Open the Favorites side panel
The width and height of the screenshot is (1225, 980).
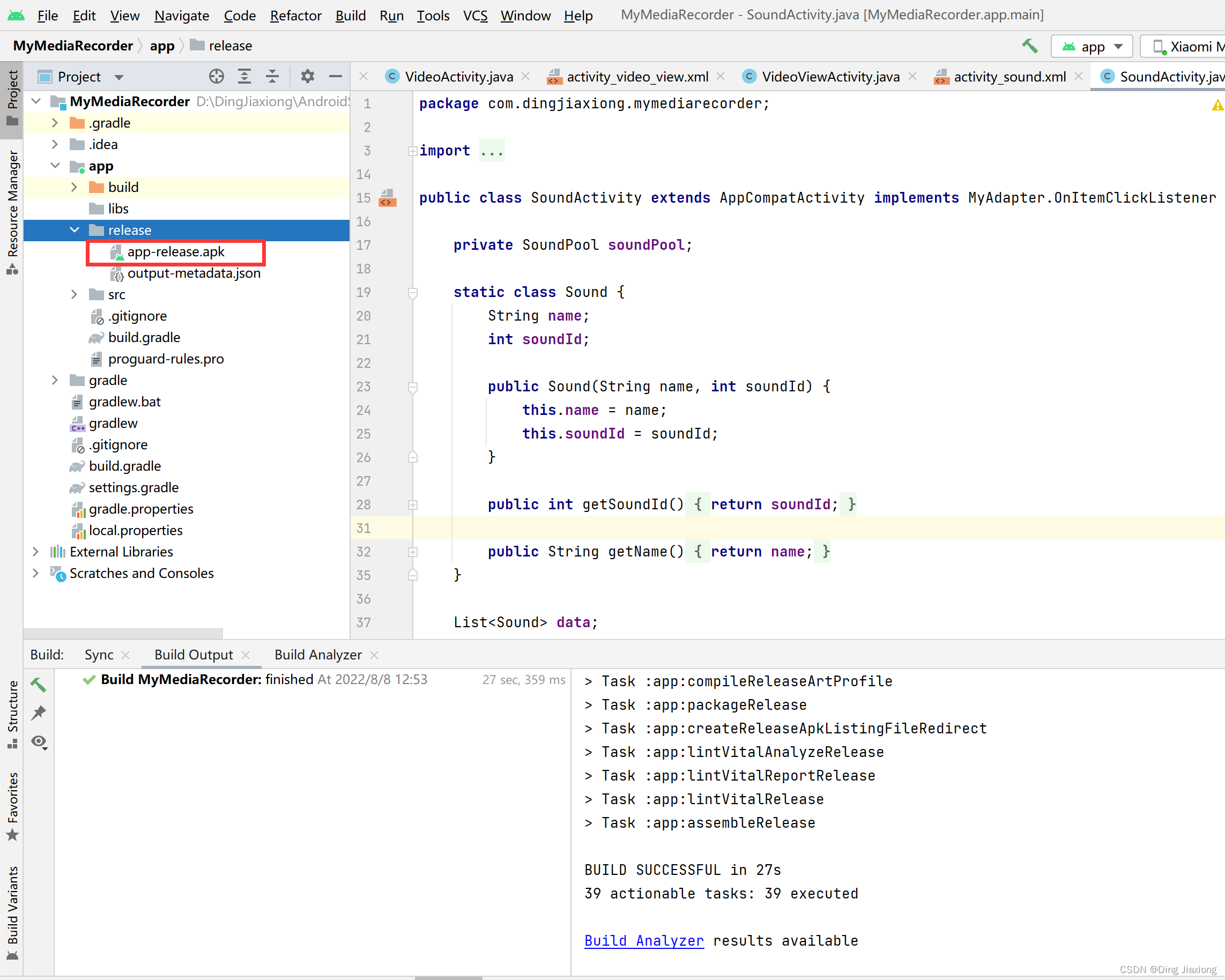12,806
